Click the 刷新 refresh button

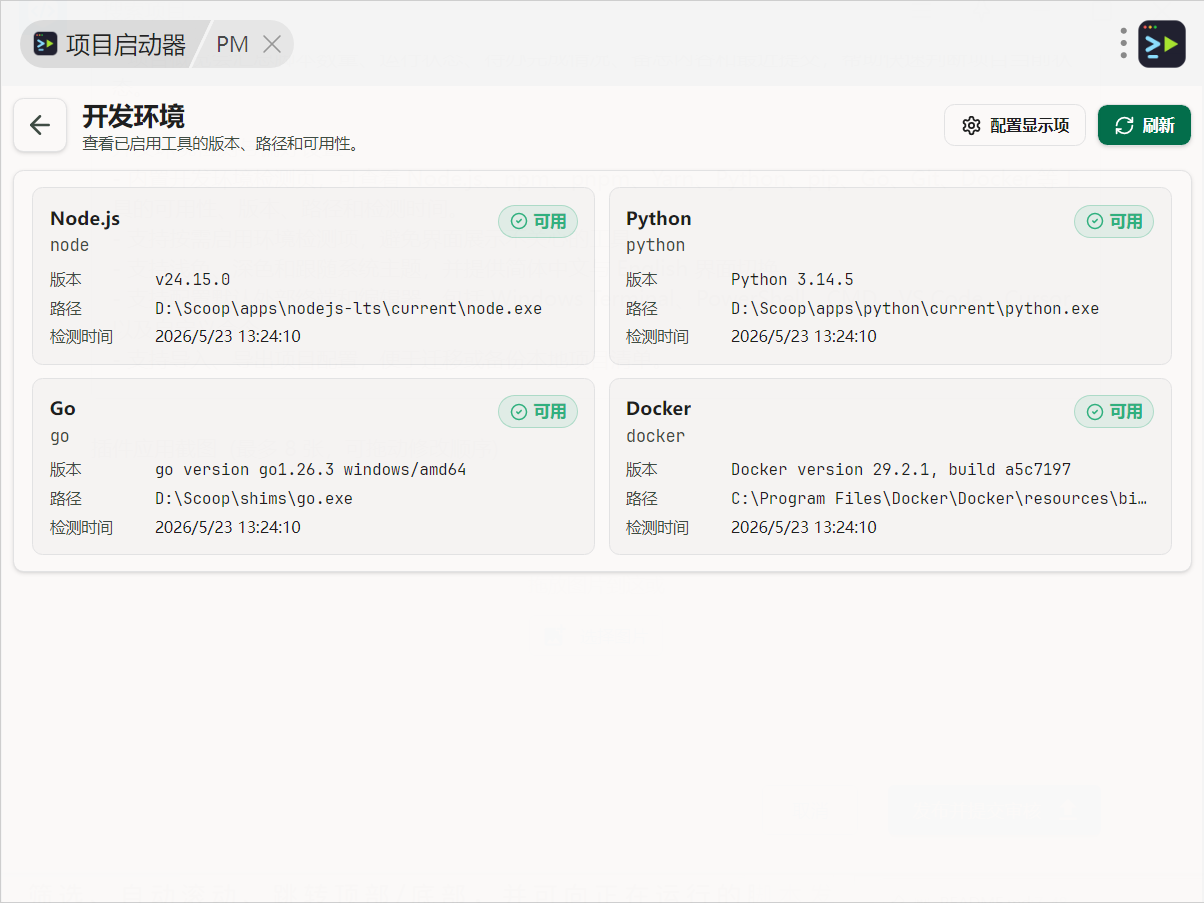point(1144,125)
